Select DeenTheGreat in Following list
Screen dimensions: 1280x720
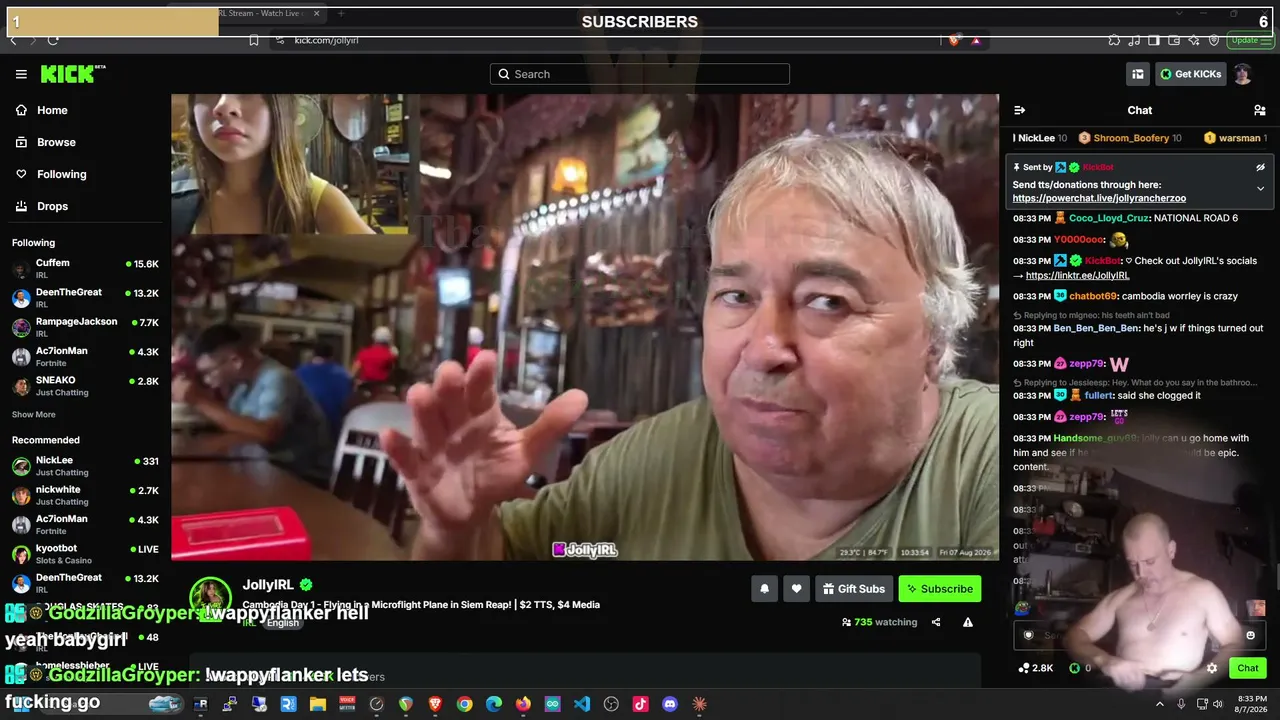coord(85,298)
